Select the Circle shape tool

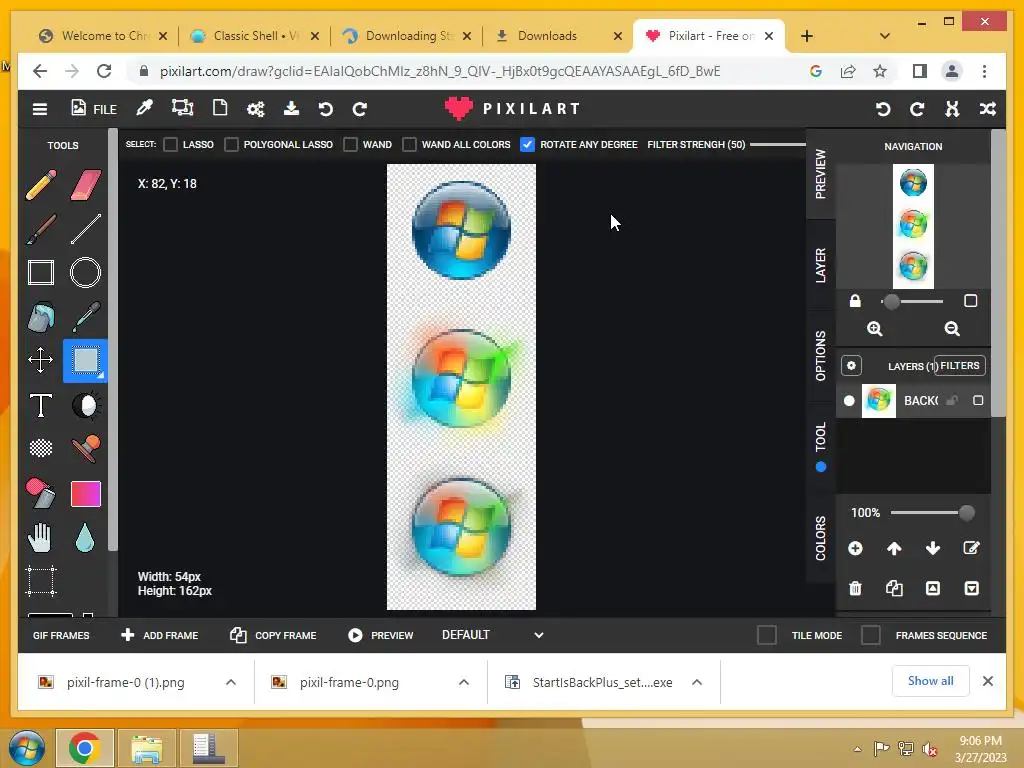click(86, 273)
